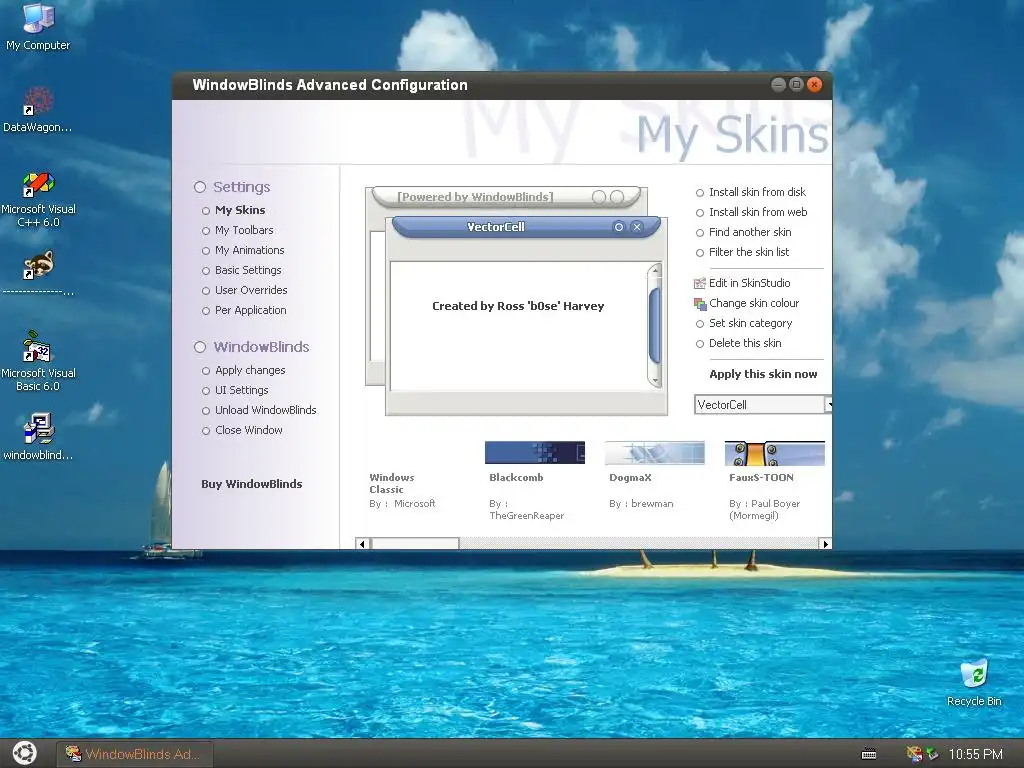Image resolution: width=1024 pixels, height=768 pixels.
Task: Minimize the WindowBlinds configuration window
Action: pos(778,84)
